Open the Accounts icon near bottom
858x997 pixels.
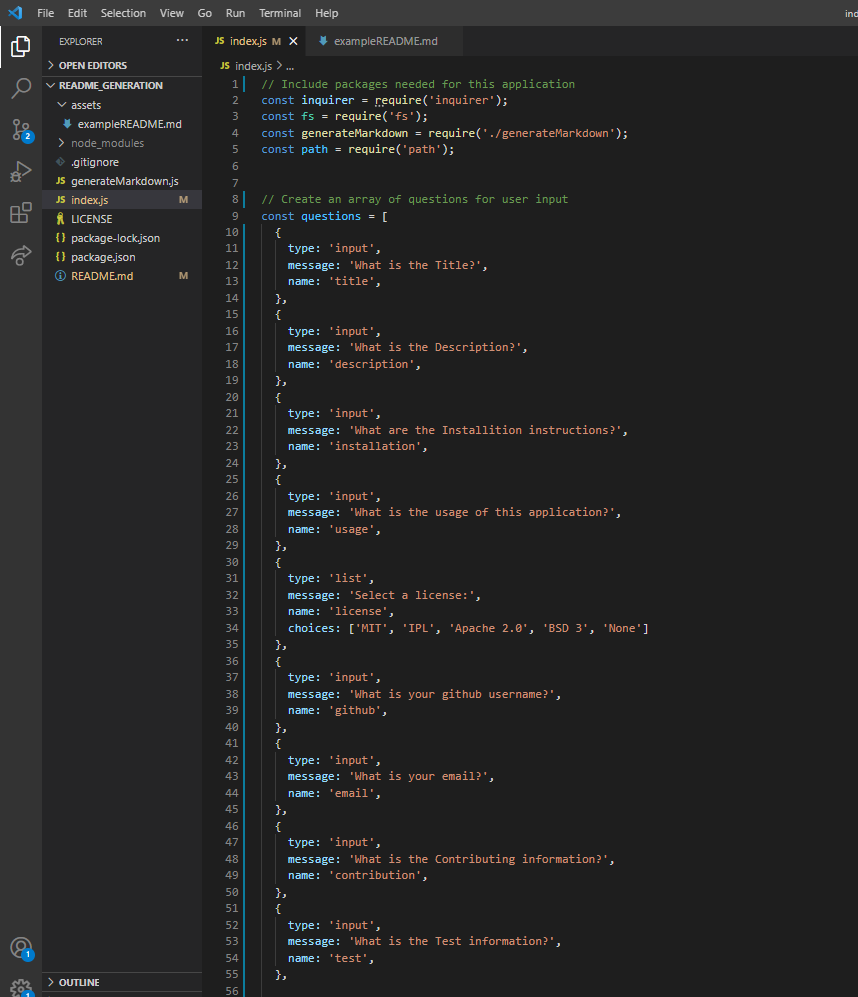click(x=20, y=948)
